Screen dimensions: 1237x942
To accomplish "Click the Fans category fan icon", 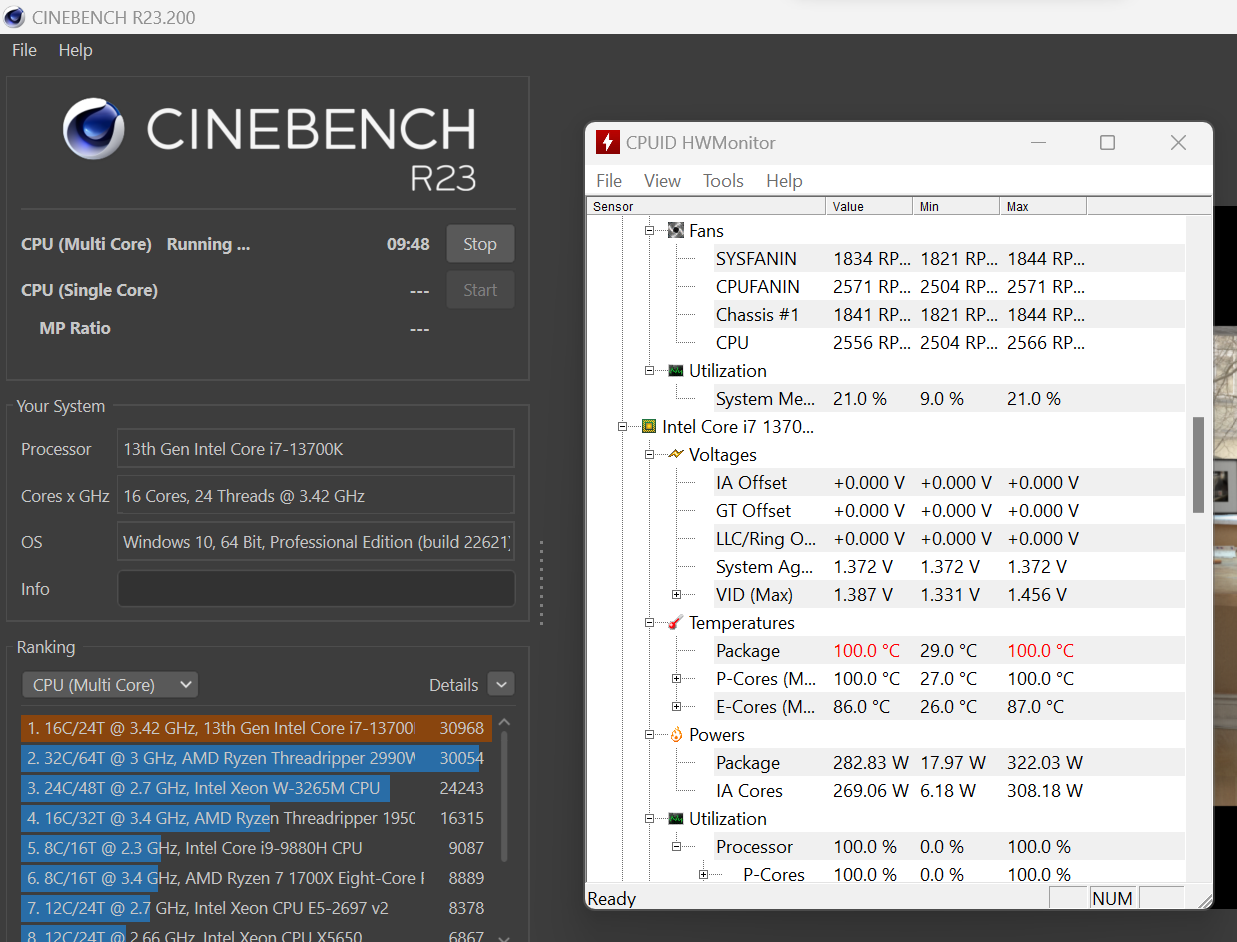I will tap(676, 230).
